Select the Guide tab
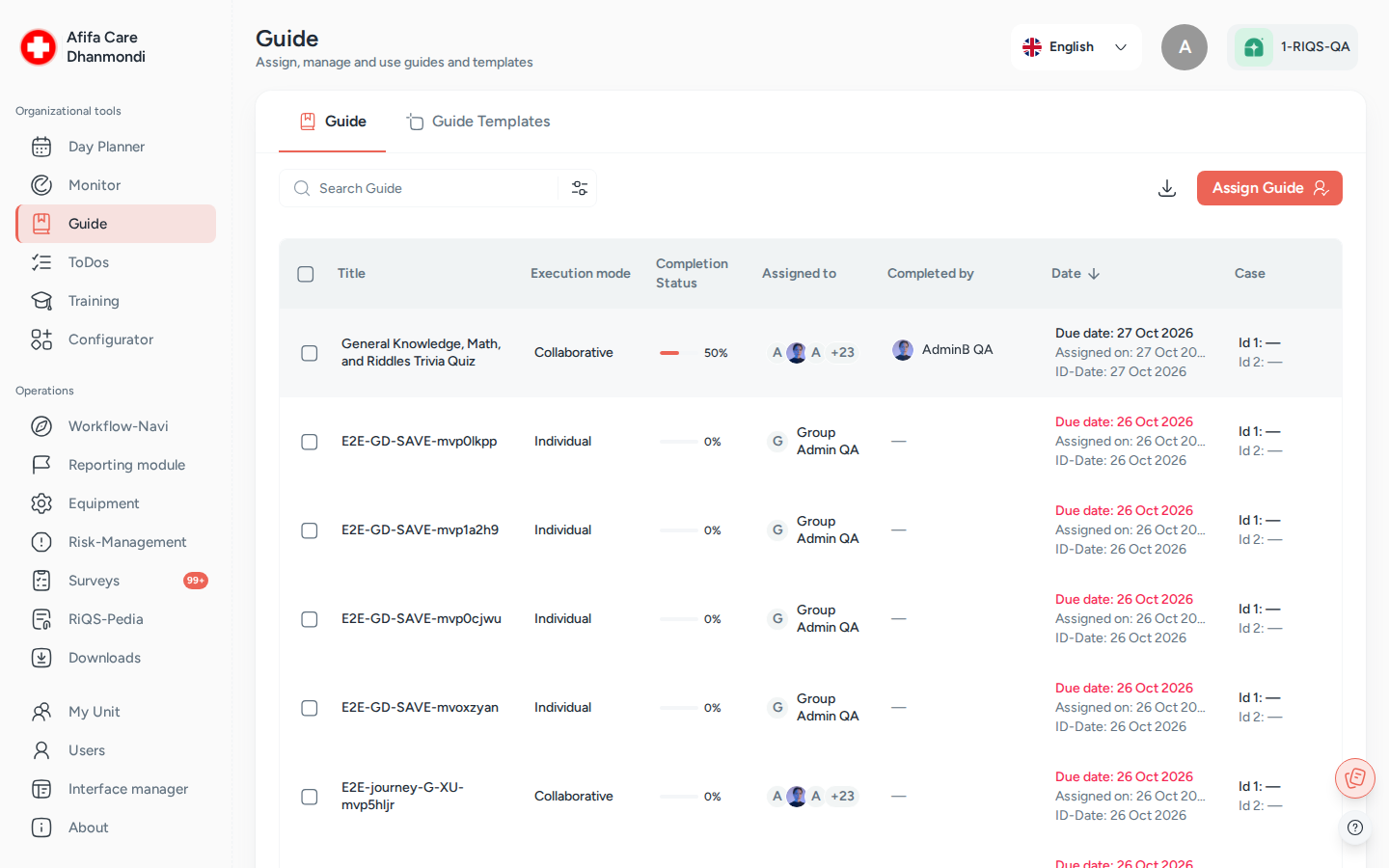 pyautogui.click(x=333, y=122)
